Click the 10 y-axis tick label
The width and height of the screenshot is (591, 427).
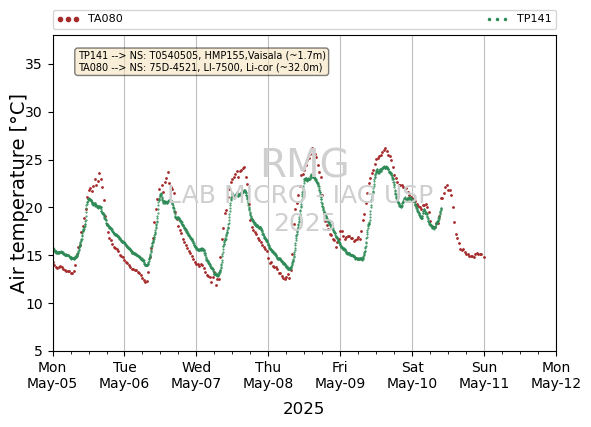(34, 304)
